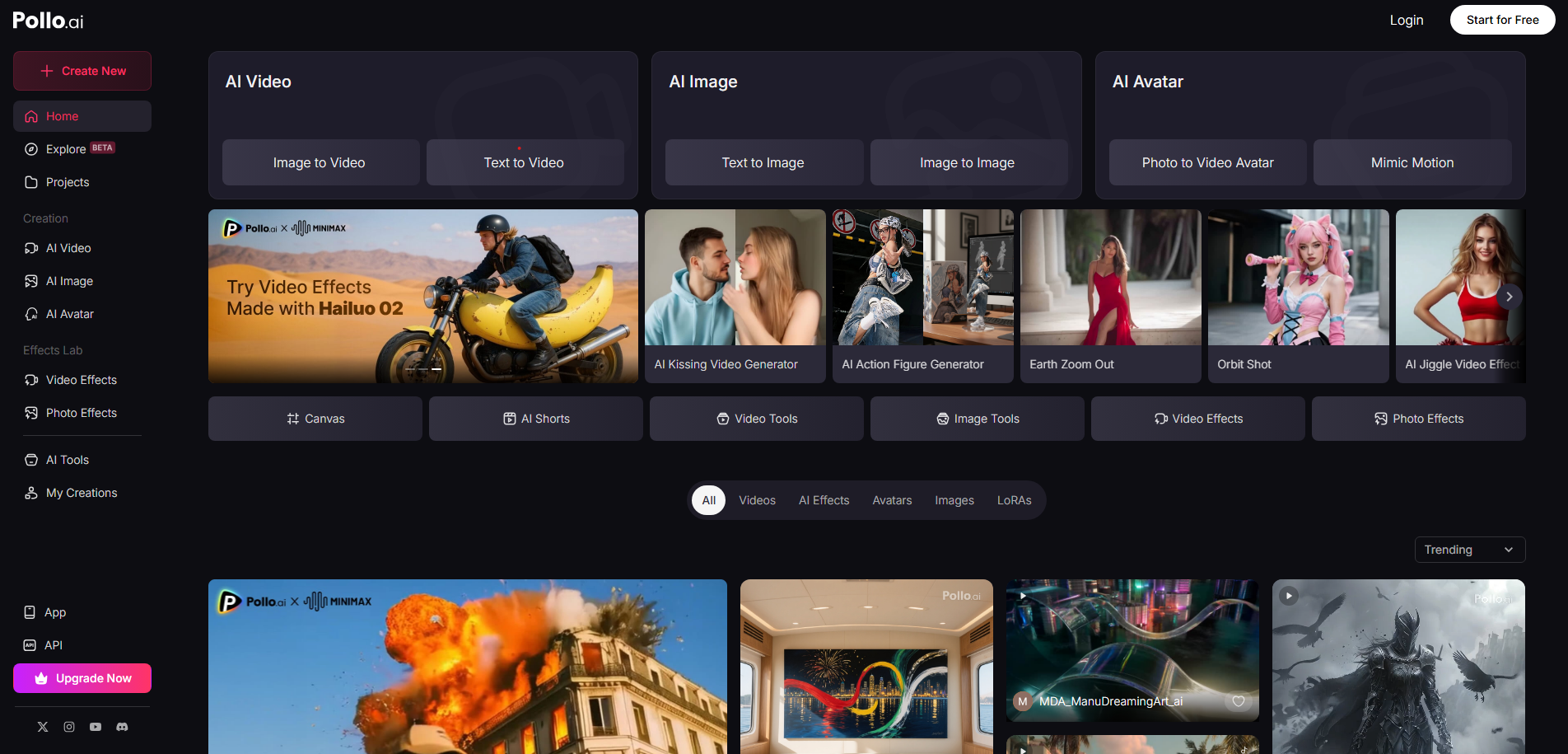Viewport: 1568px width, 754px height.
Task: Select the LoRAs filter tab
Action: pos(1014,500)
